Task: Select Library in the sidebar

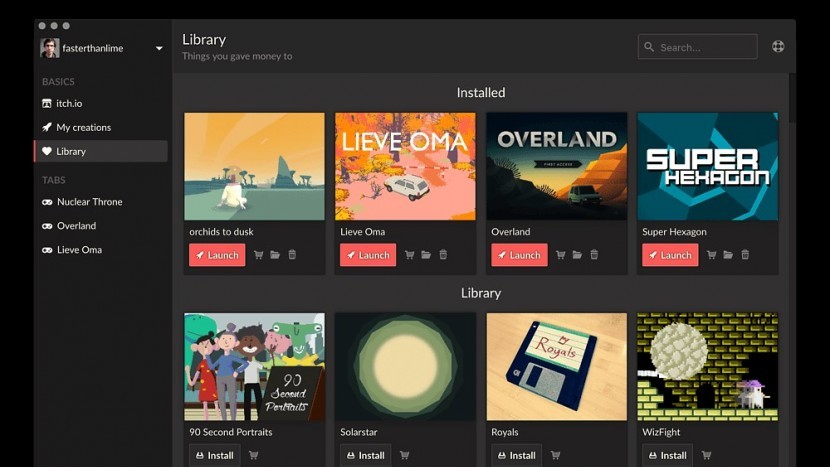Action: coord(101,151)
